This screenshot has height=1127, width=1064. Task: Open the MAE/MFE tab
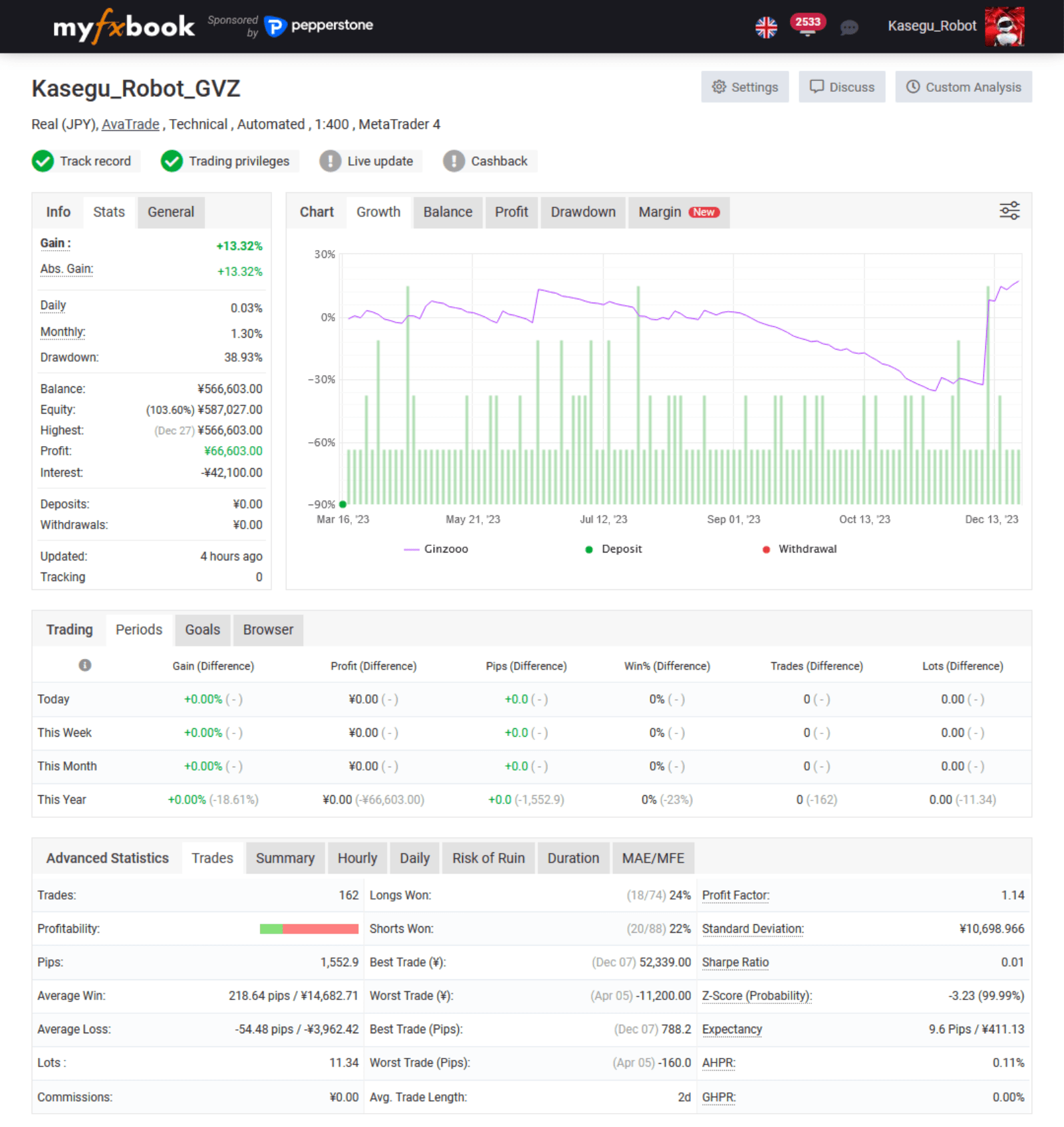pos(653,858)
